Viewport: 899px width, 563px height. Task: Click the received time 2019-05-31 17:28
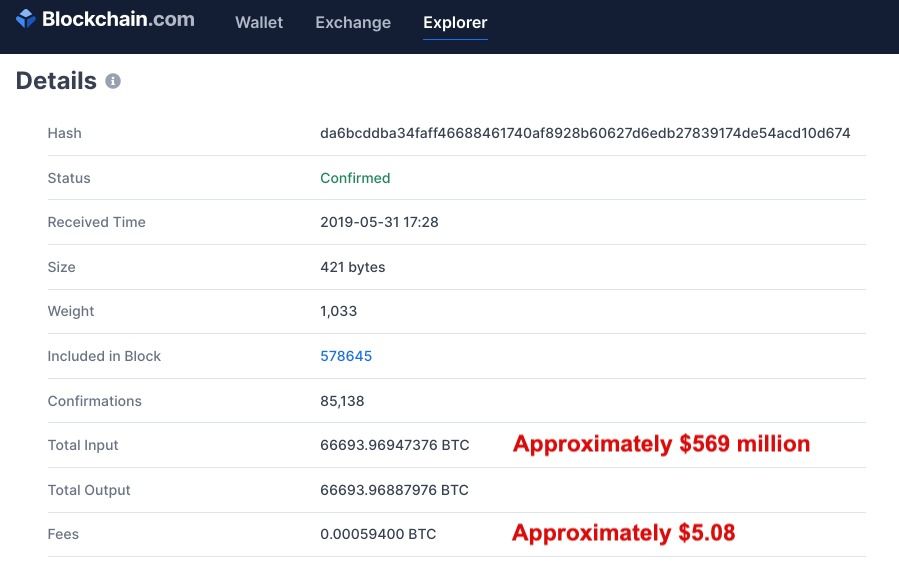pyautogui.click(x=379, y=222)
